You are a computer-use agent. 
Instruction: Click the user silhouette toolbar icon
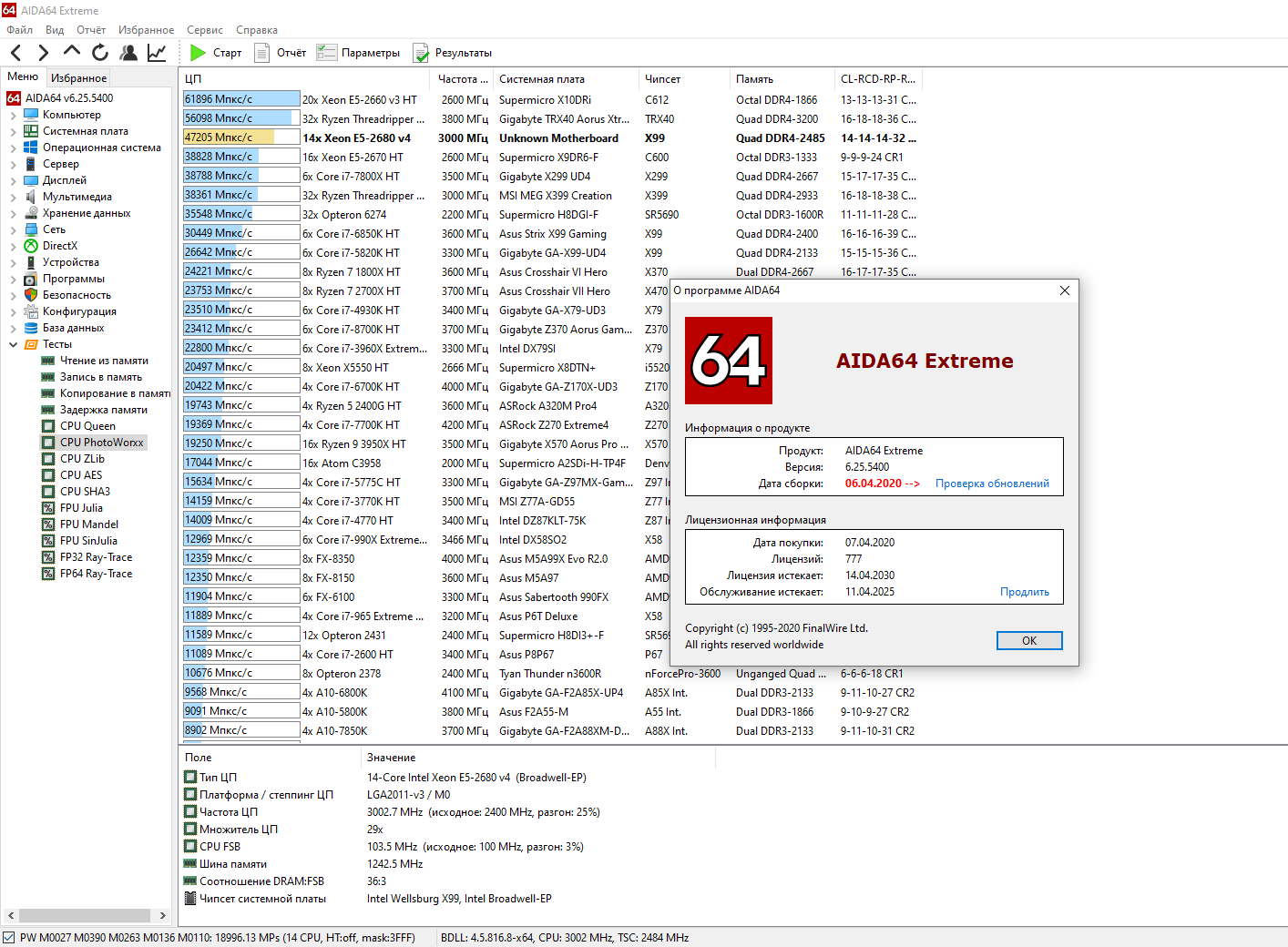(128, 53)
